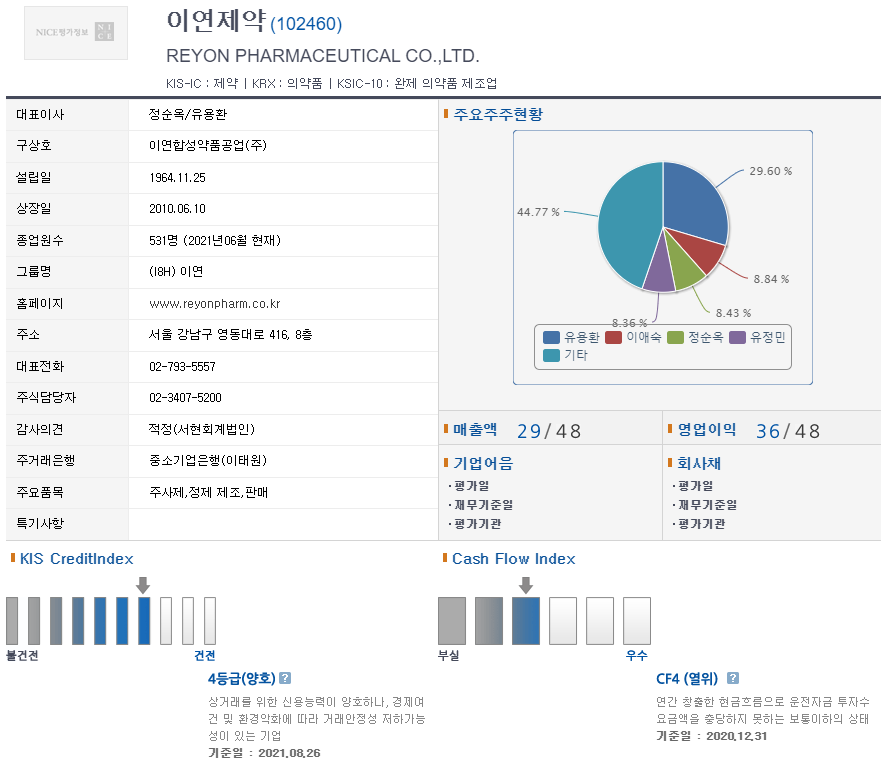Click the help icon next to CF4 (열위)
881x764 pixels.
click(733, 678)
